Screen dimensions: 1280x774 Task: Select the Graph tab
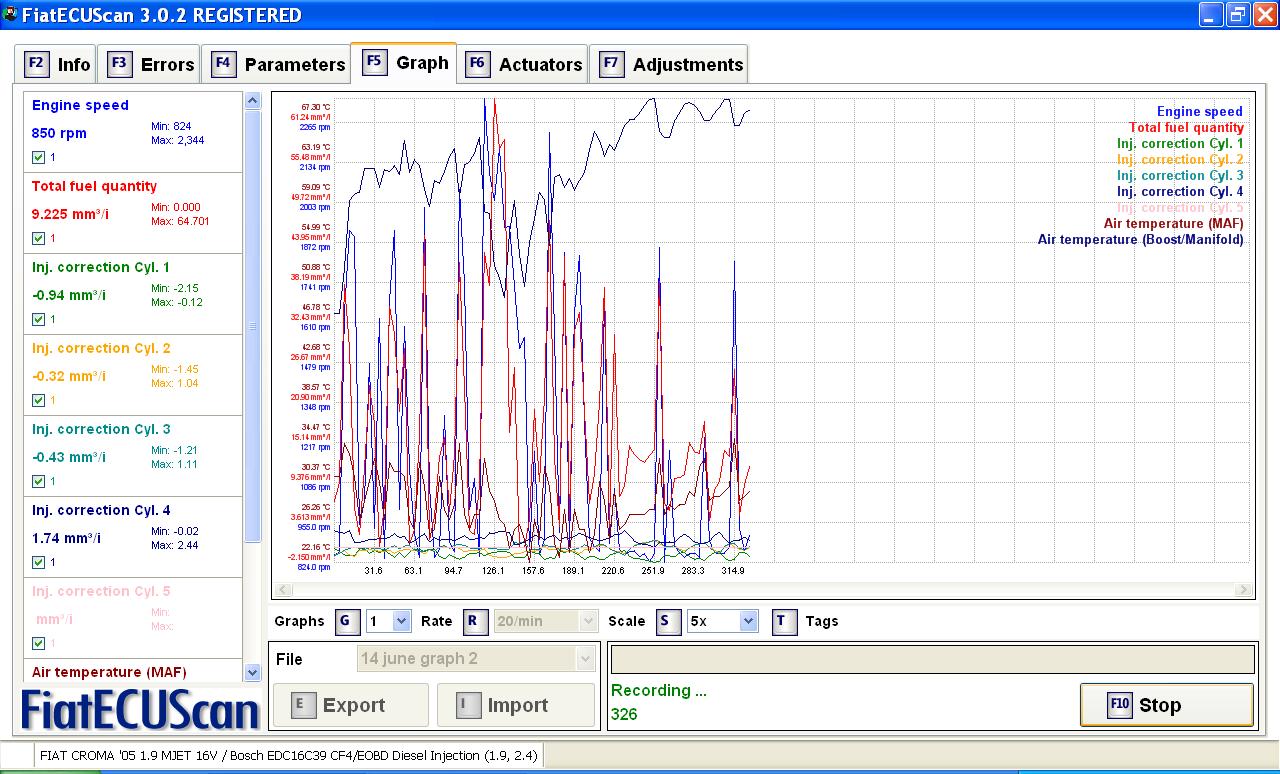pos(404,62)
